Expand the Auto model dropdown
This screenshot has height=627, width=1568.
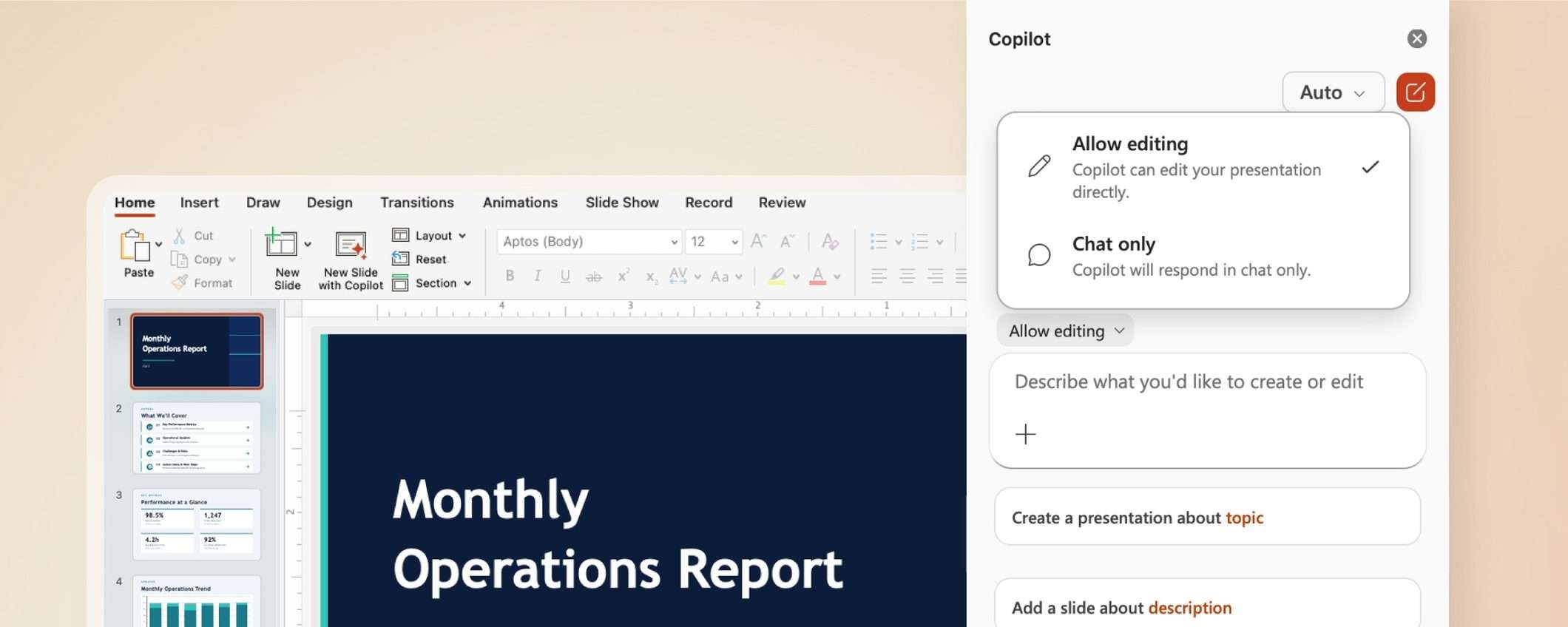(x=1333, y=92)
